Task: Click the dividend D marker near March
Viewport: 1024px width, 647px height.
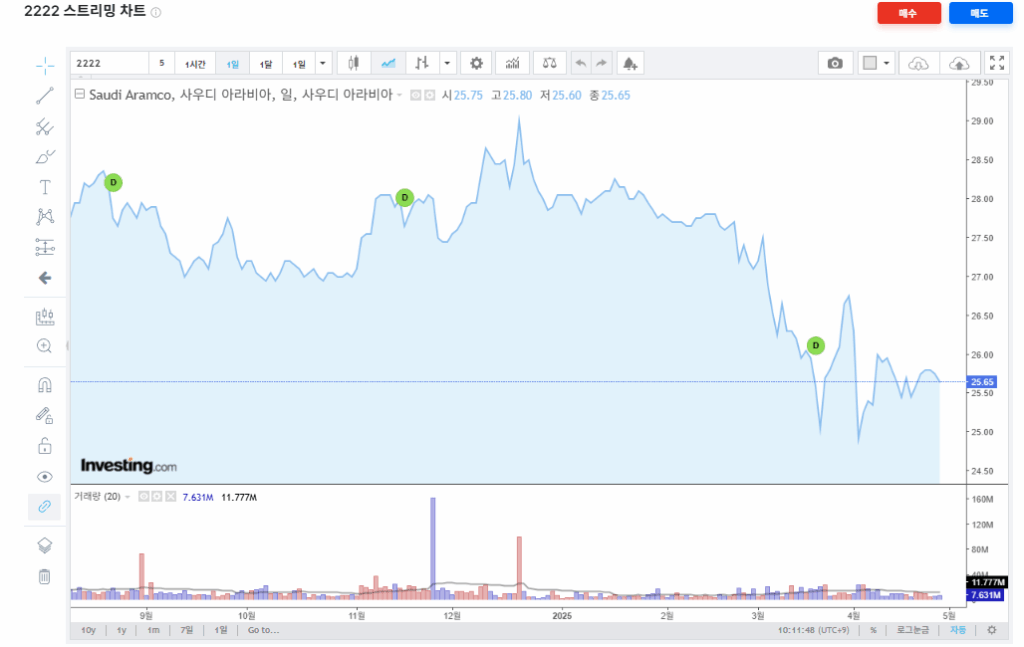Action: pyautogui.click(x=816, y=345)
